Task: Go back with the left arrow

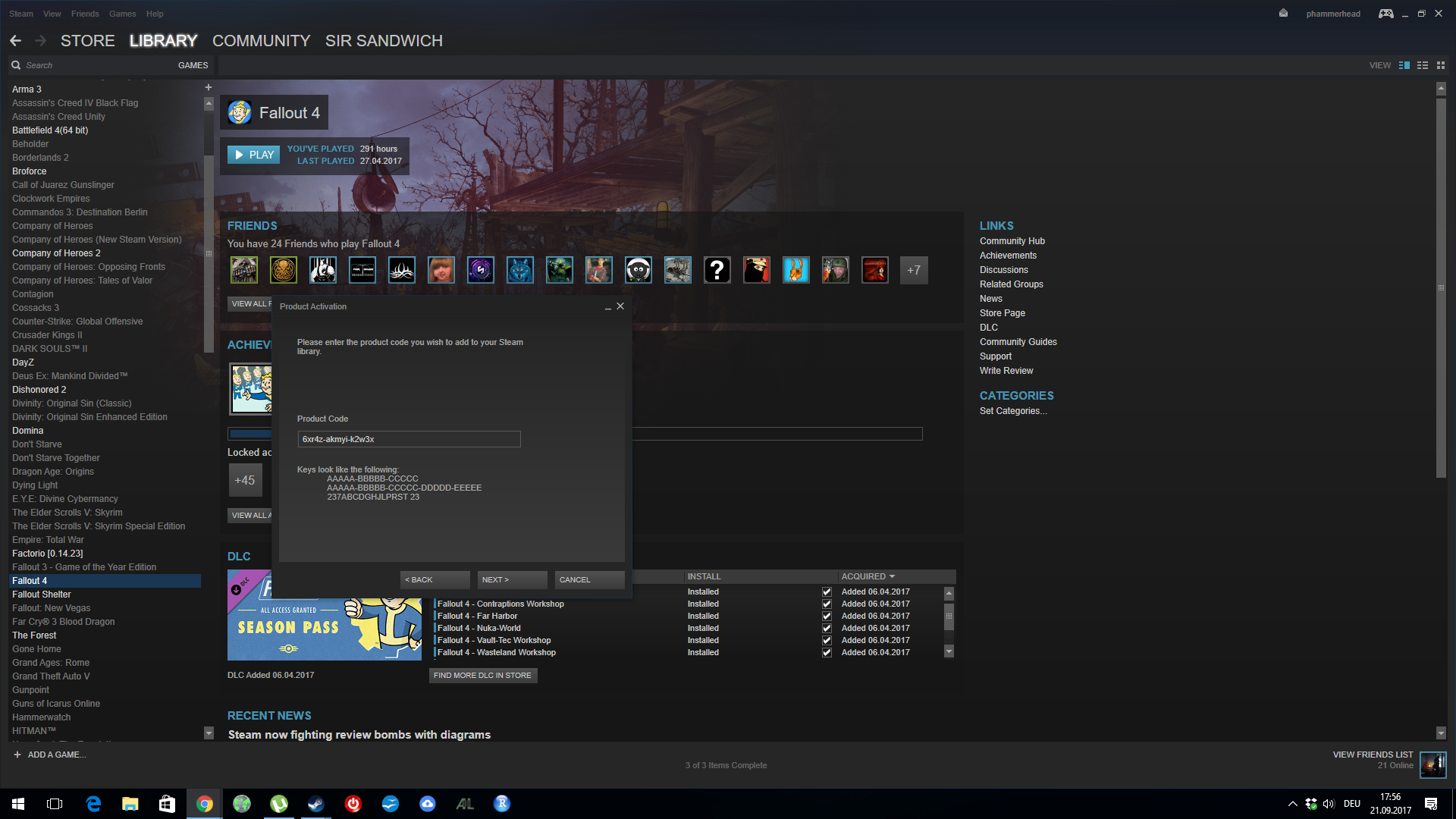Action: (15, 41)
